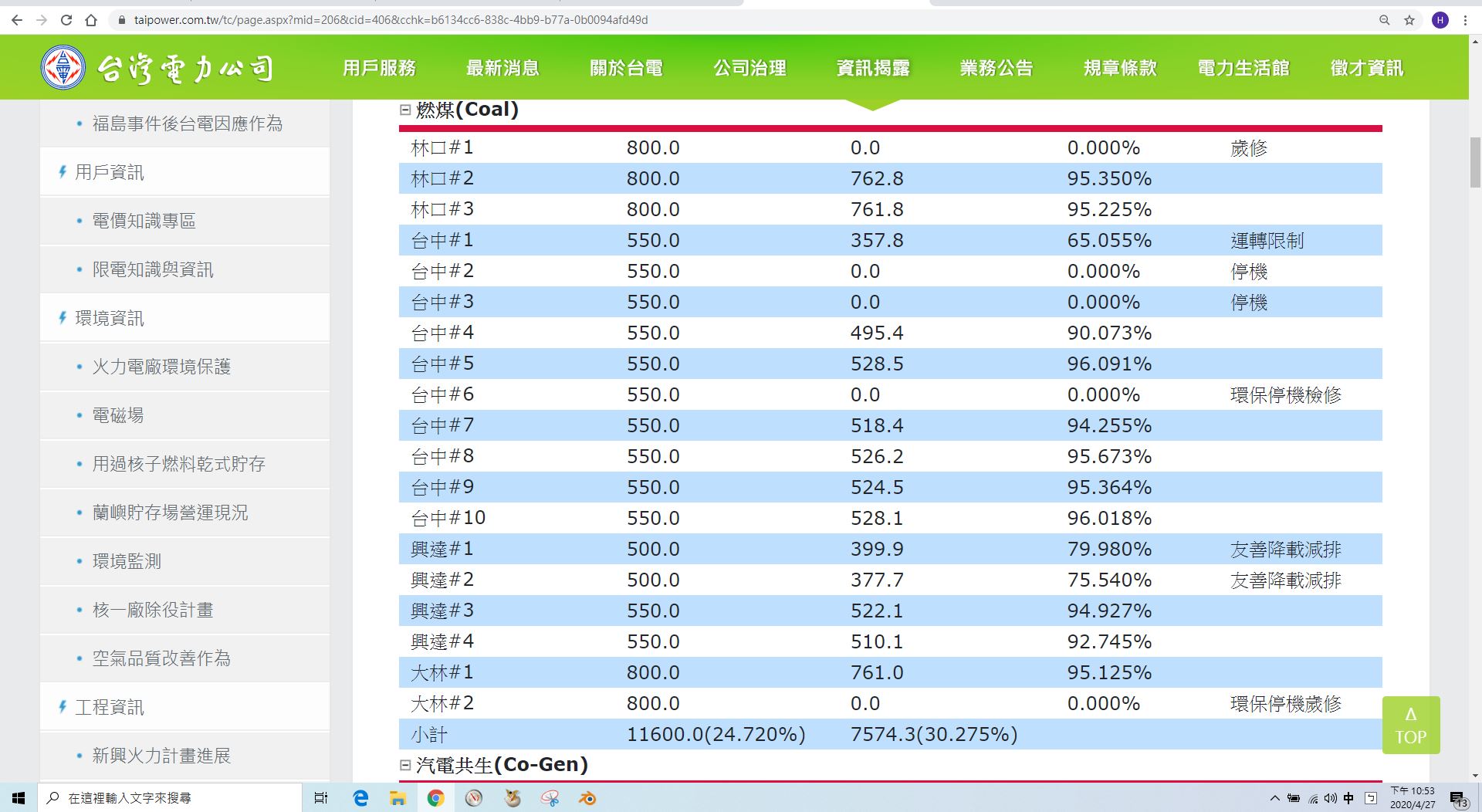Click the page vertical scrollbar thumb
1482x812 pixels.
point(1475,162)
